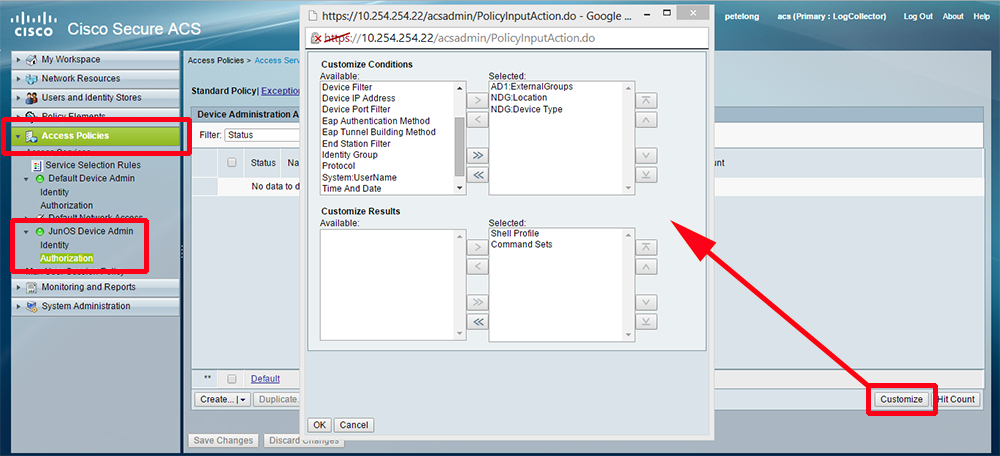Click green status icon beside Default Device Admin
The image size is (1000, 456).
coord(40,179)
